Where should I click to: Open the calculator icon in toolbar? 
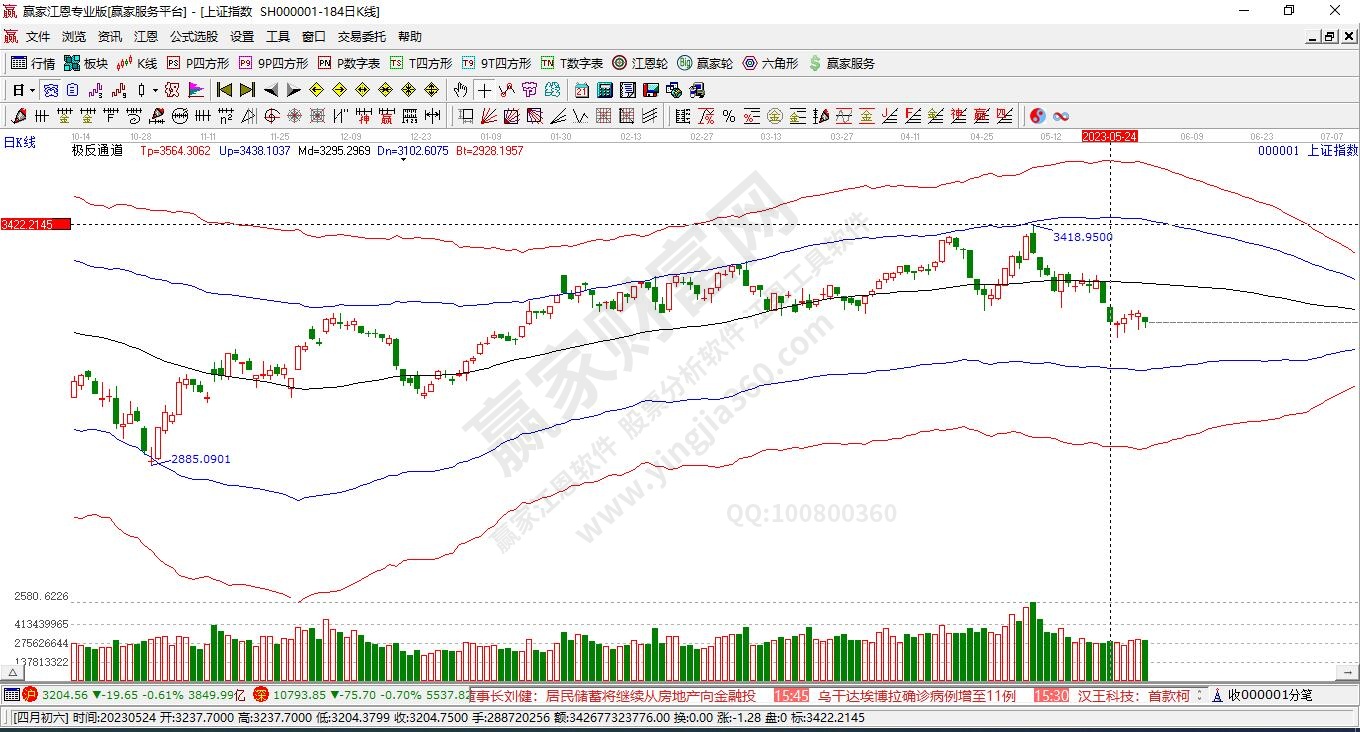[x=603, y=90]
